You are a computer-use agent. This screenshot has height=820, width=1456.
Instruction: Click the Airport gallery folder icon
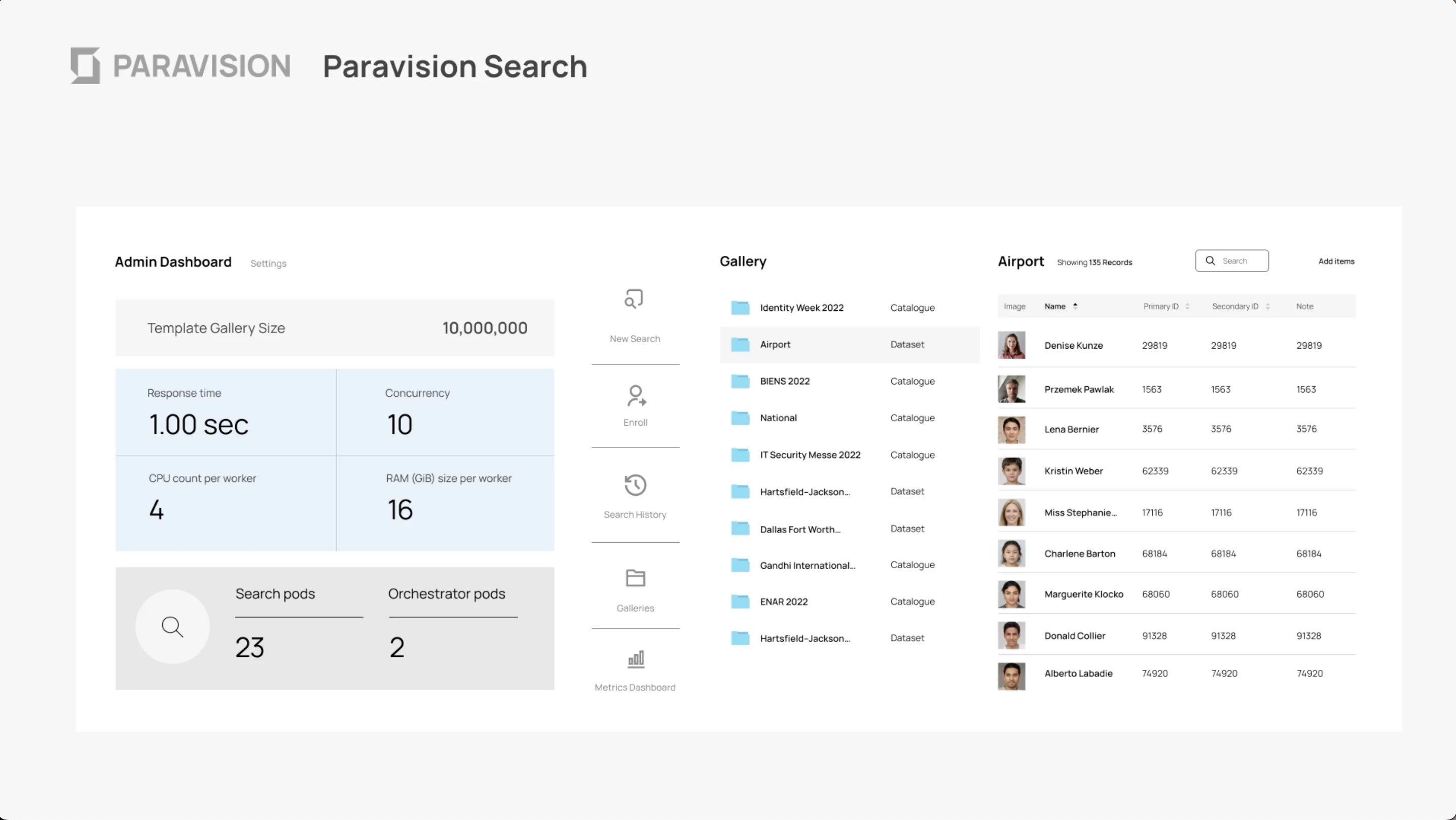pos(740,344)
